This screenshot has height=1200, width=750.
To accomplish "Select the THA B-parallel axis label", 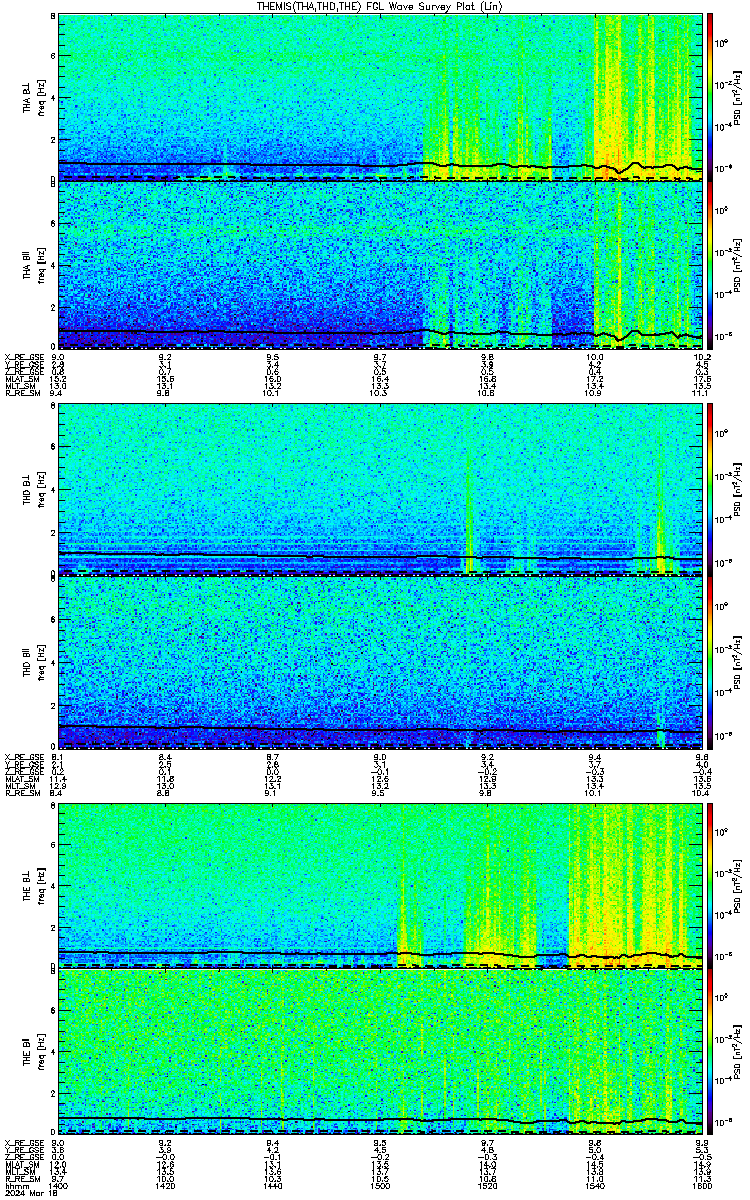I will point(28,265).
